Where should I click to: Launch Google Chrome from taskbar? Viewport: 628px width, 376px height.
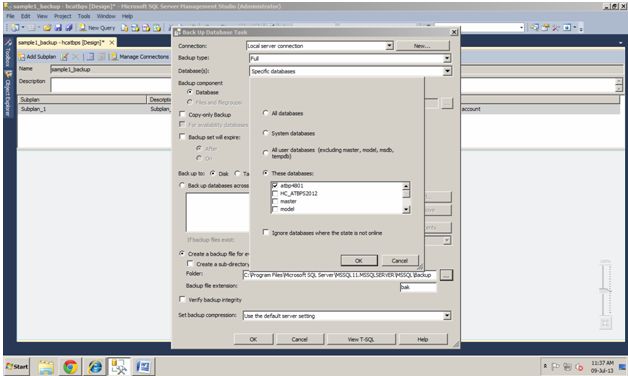[70, 367]
